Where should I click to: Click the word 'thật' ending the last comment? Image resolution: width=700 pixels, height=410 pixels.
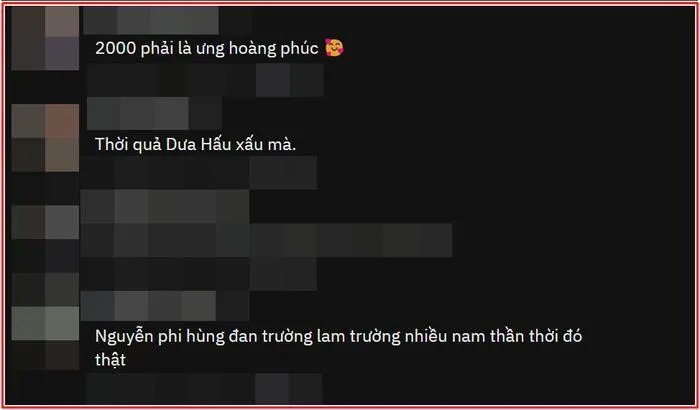click(110, 359)
